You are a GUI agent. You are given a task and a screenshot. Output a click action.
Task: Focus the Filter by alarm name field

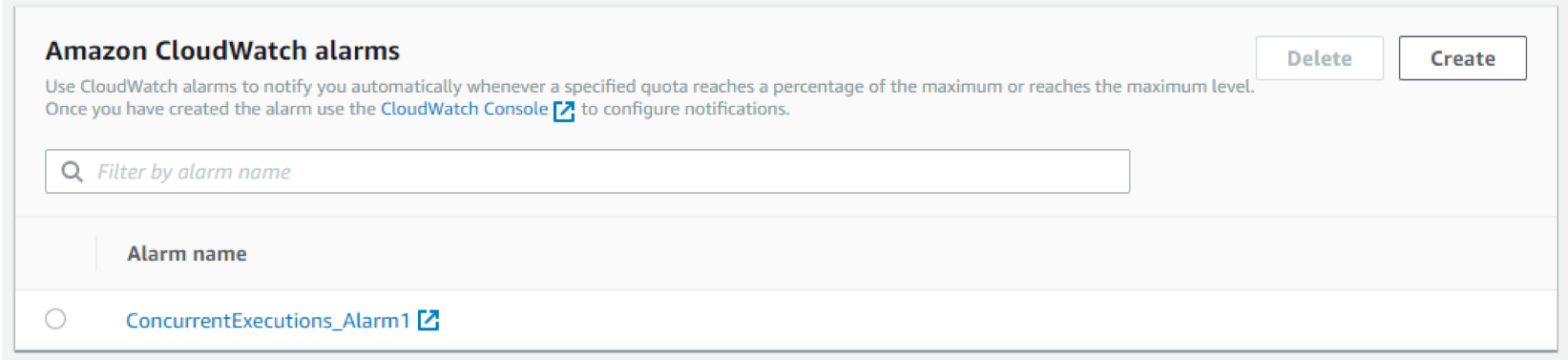pyautogui.click(x=587, y=172)
